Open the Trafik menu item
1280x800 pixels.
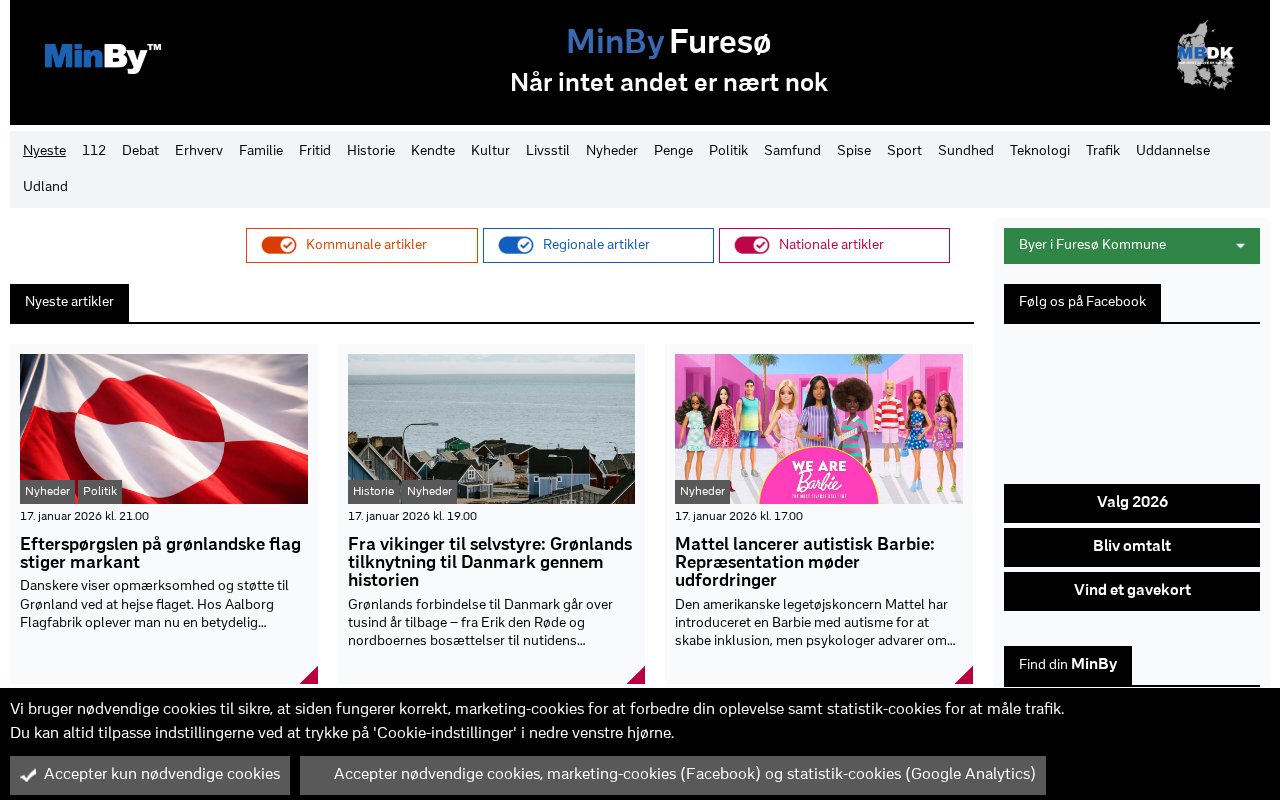(x=1103, y=151)
